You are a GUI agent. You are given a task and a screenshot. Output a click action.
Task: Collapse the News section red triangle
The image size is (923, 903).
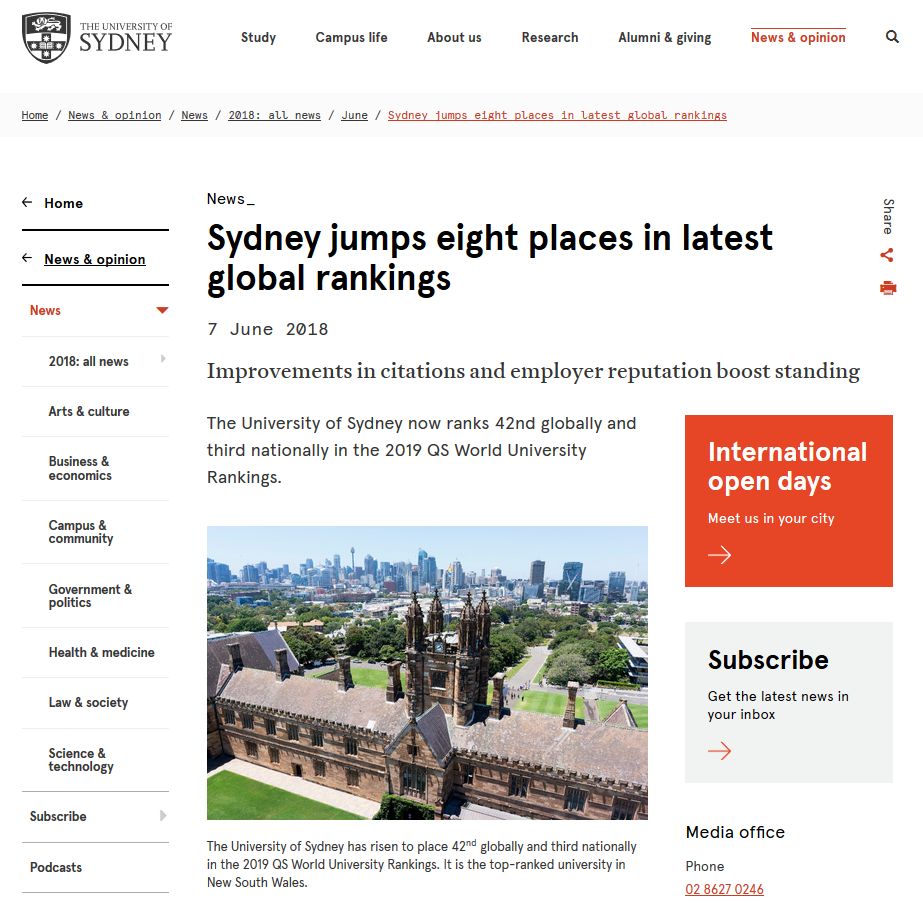point(162,310)
